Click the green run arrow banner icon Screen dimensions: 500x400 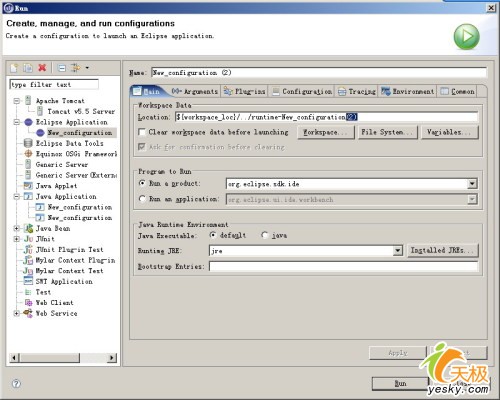coord(467,36)
